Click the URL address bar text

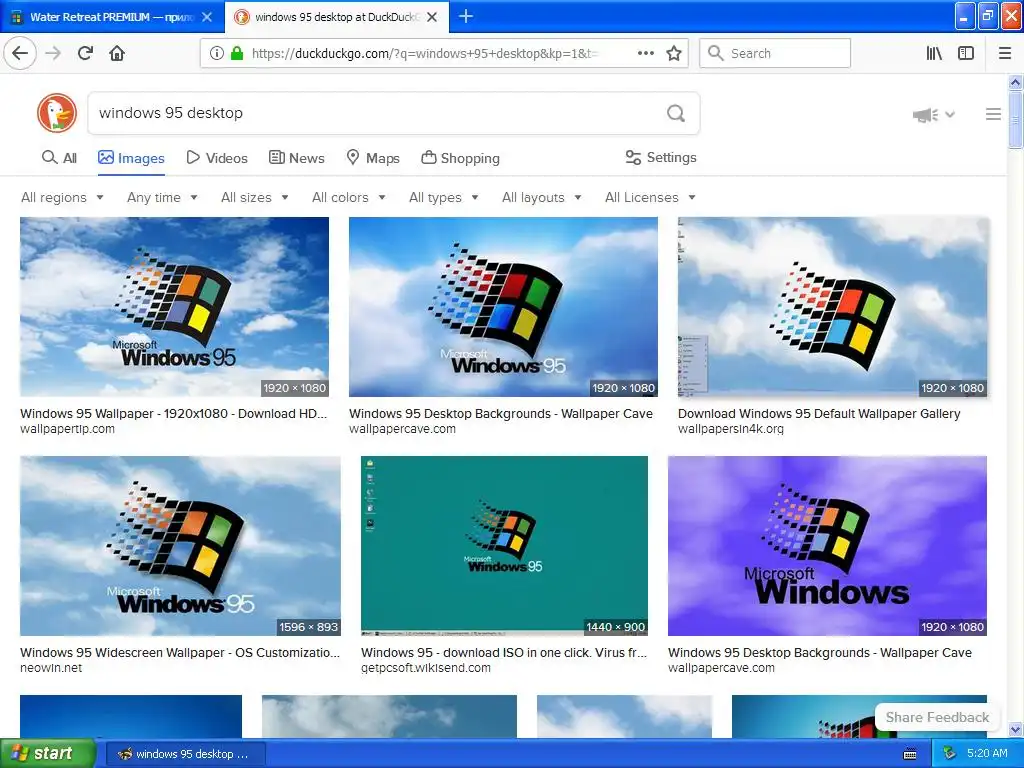tap(424, 53)
